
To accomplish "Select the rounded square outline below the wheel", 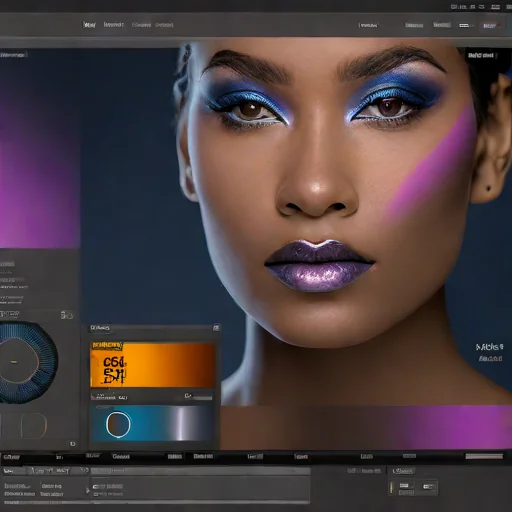I will click(33, 425).
